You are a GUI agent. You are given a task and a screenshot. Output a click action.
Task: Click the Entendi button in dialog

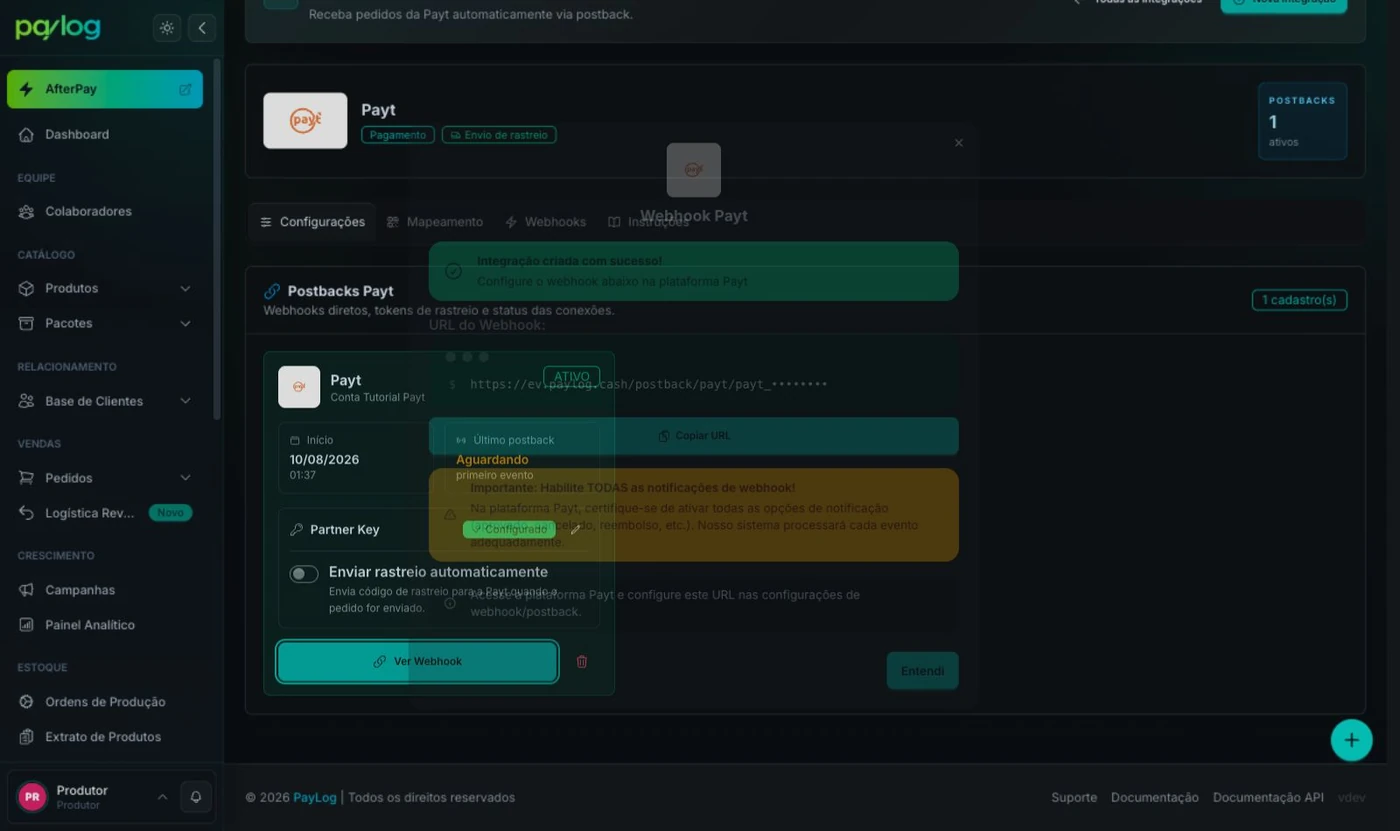tap(922, 671)
